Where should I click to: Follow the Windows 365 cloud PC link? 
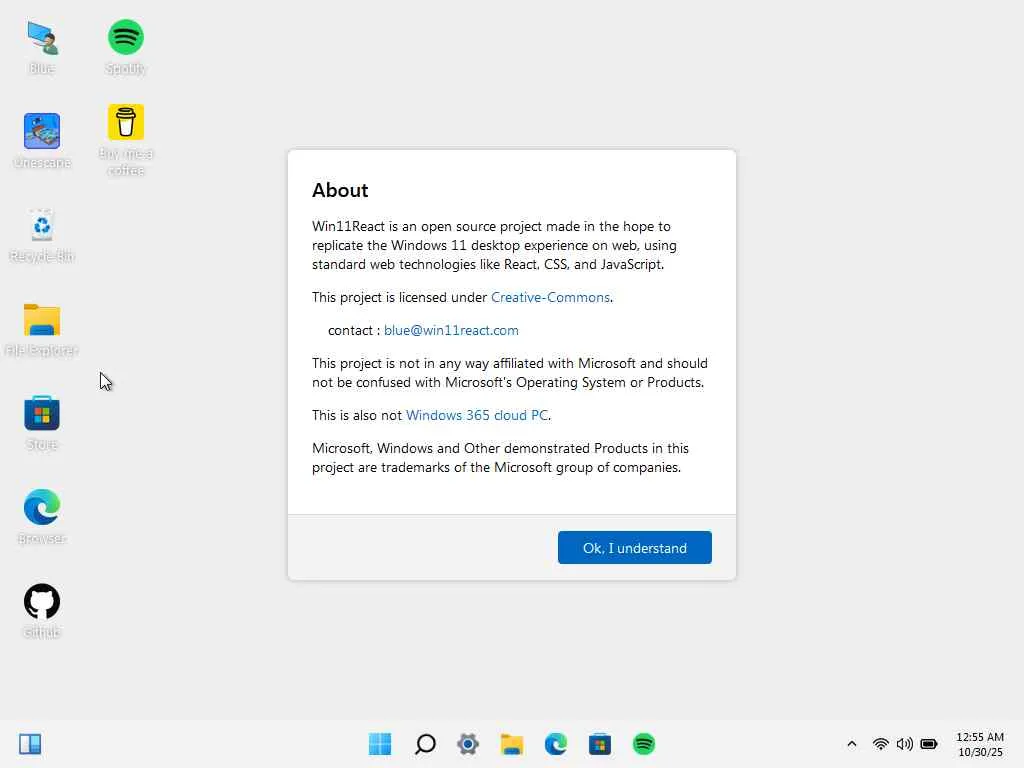(x=477, y=415)
